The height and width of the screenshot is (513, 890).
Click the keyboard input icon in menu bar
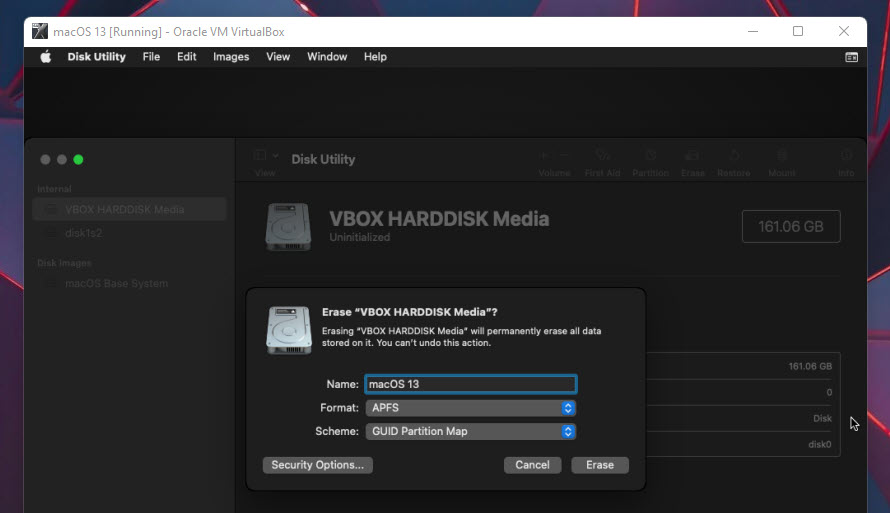coord(851,57)
